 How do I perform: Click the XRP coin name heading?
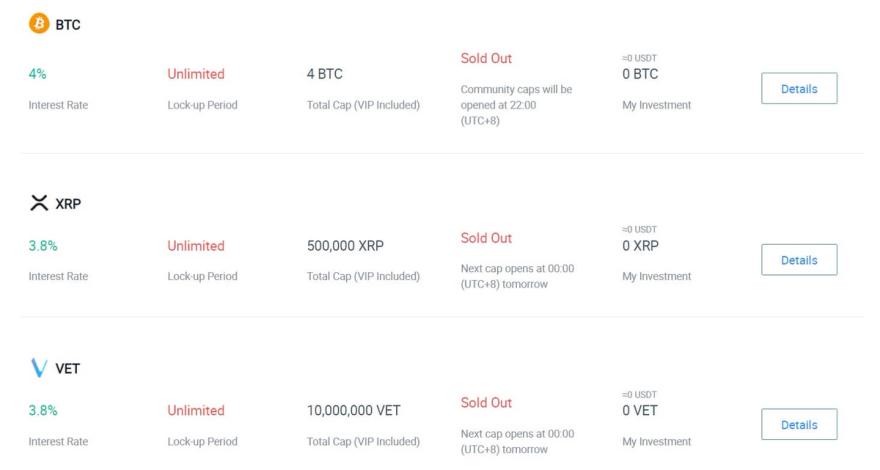(x=70, y=204)
